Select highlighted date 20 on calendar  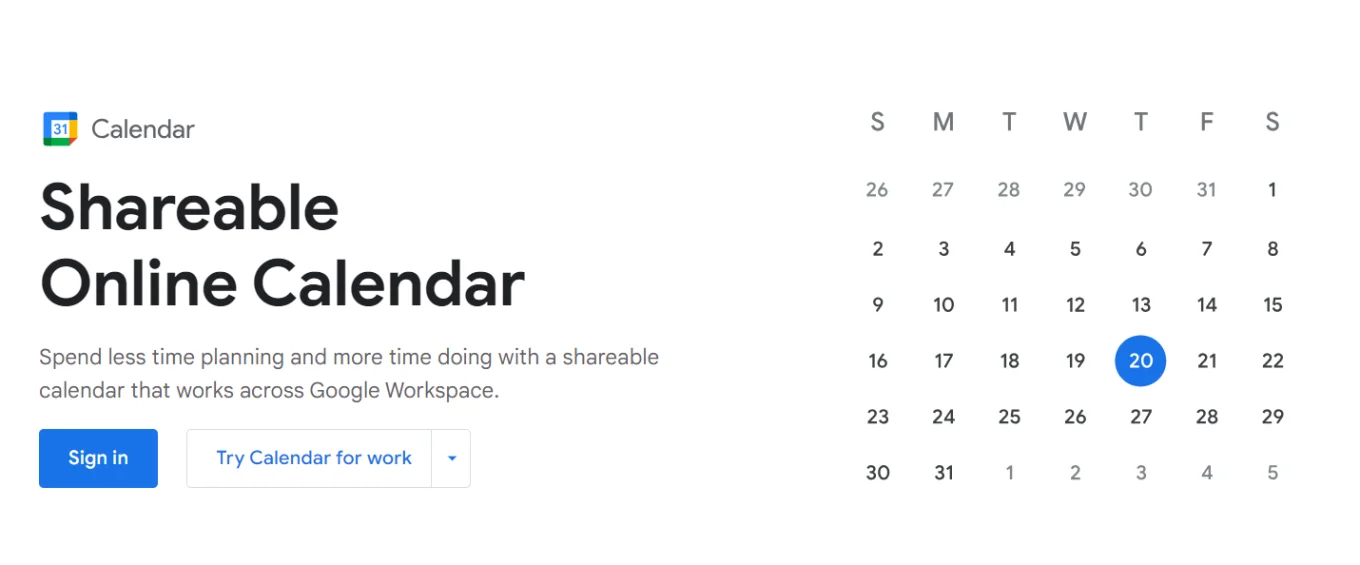1140,361
